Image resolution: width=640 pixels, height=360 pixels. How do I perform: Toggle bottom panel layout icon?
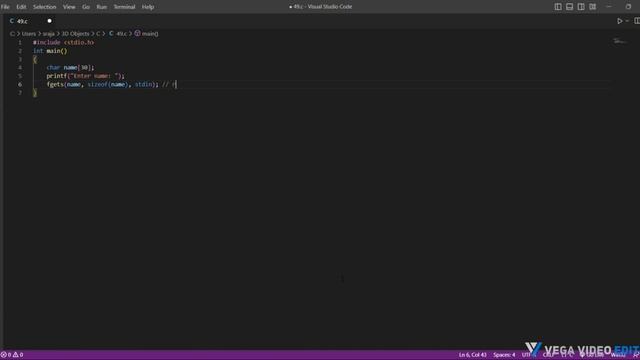569,7
